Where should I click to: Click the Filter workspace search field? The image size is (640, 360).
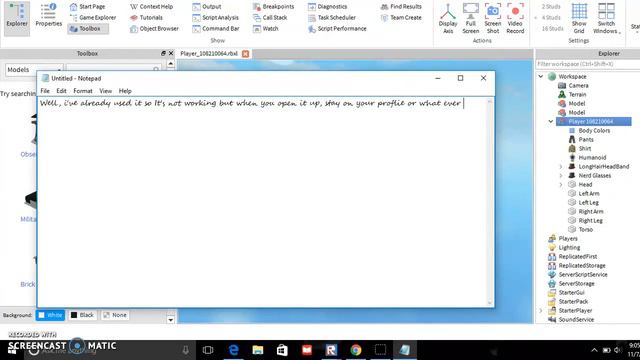coord(588,64)
